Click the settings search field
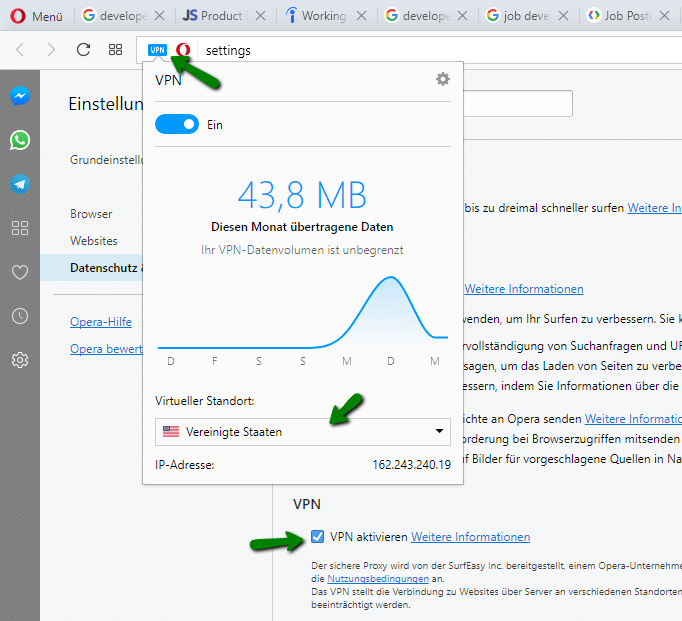 click(518, 104)
